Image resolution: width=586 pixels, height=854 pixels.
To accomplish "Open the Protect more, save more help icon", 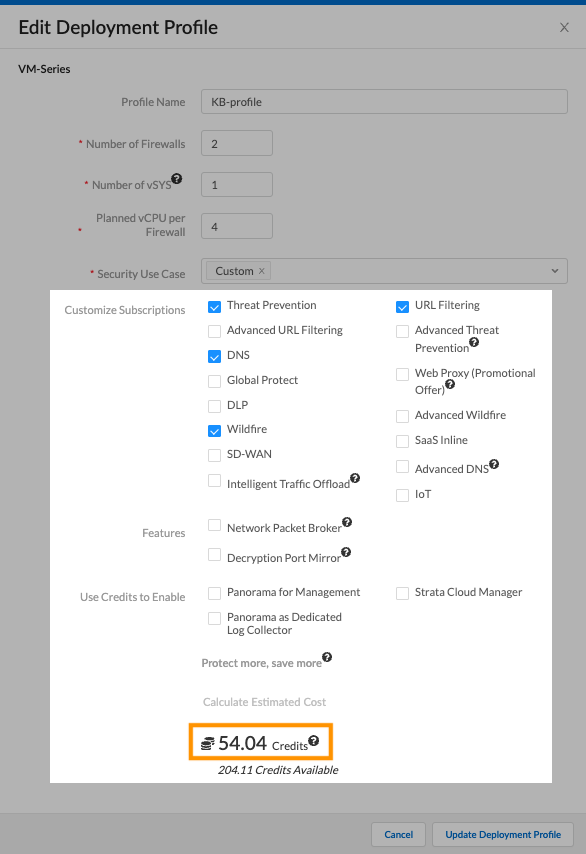I will click(x=326, y=658).
